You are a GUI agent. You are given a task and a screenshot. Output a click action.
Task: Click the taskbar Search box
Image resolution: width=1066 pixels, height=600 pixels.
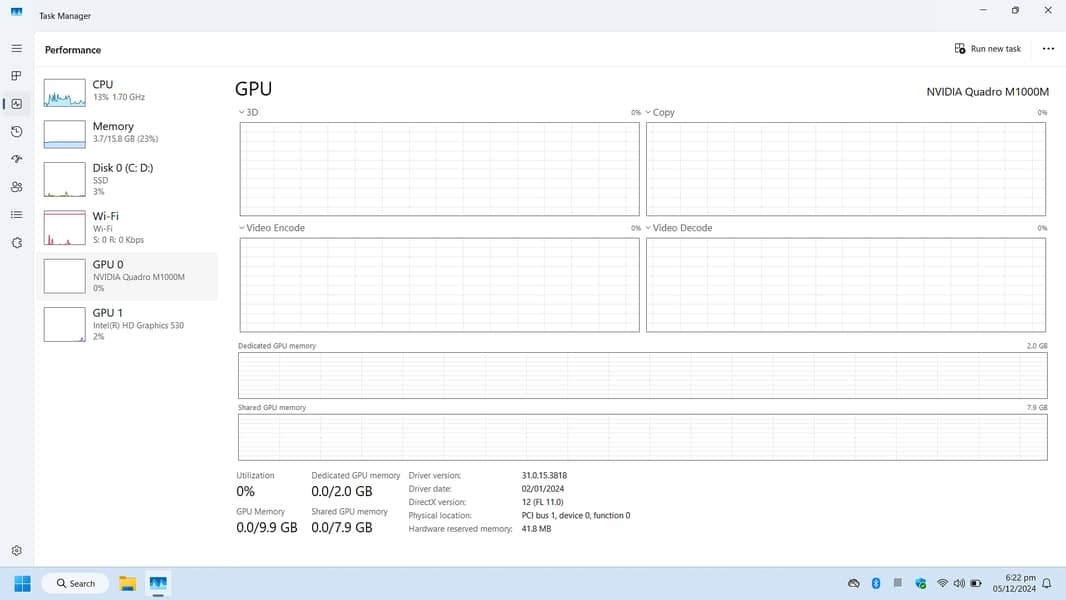76,583
